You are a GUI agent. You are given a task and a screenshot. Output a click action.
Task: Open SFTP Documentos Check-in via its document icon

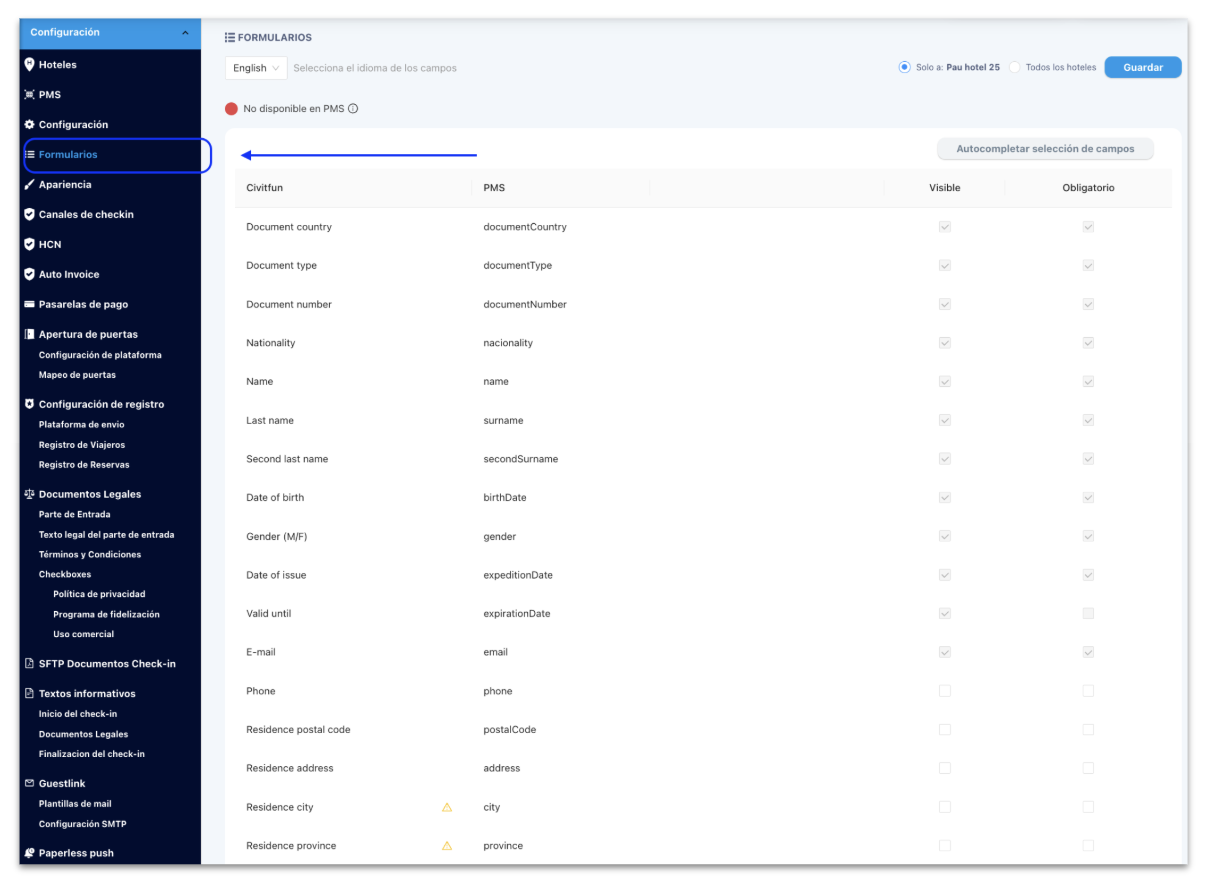28,663
